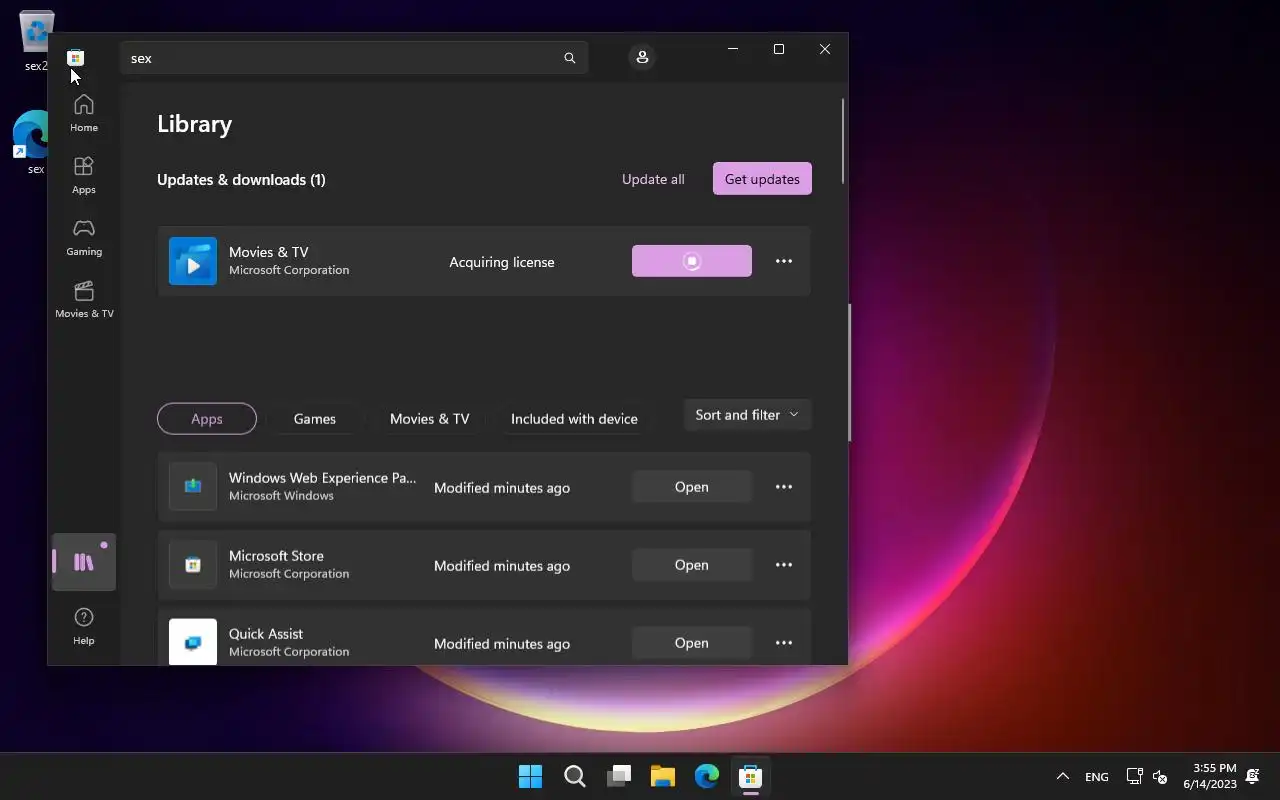Click ENG language indicator

coord(1097,776)
